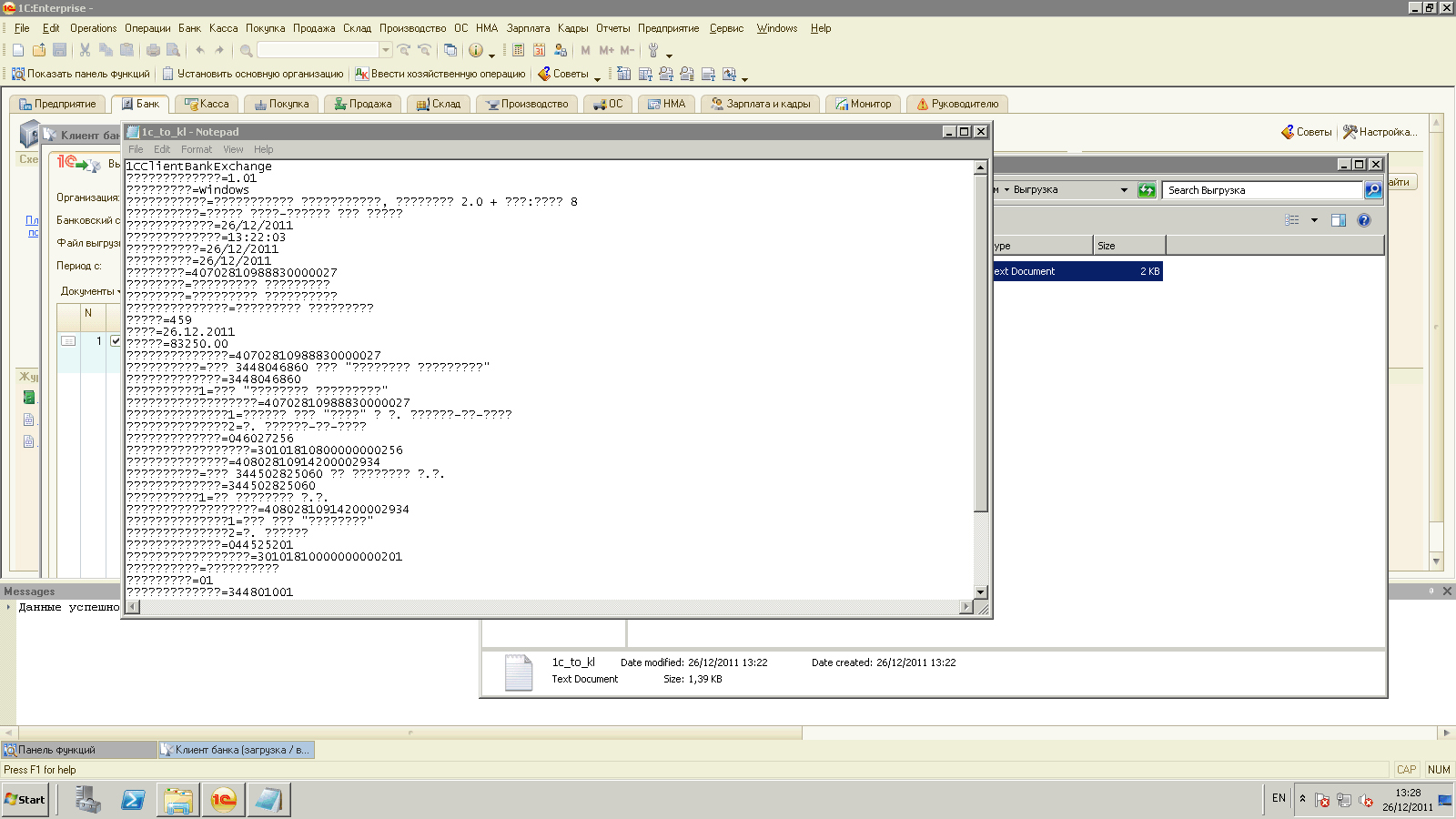Click the Notepad vertical scrollbar thumb

(980, 343)
